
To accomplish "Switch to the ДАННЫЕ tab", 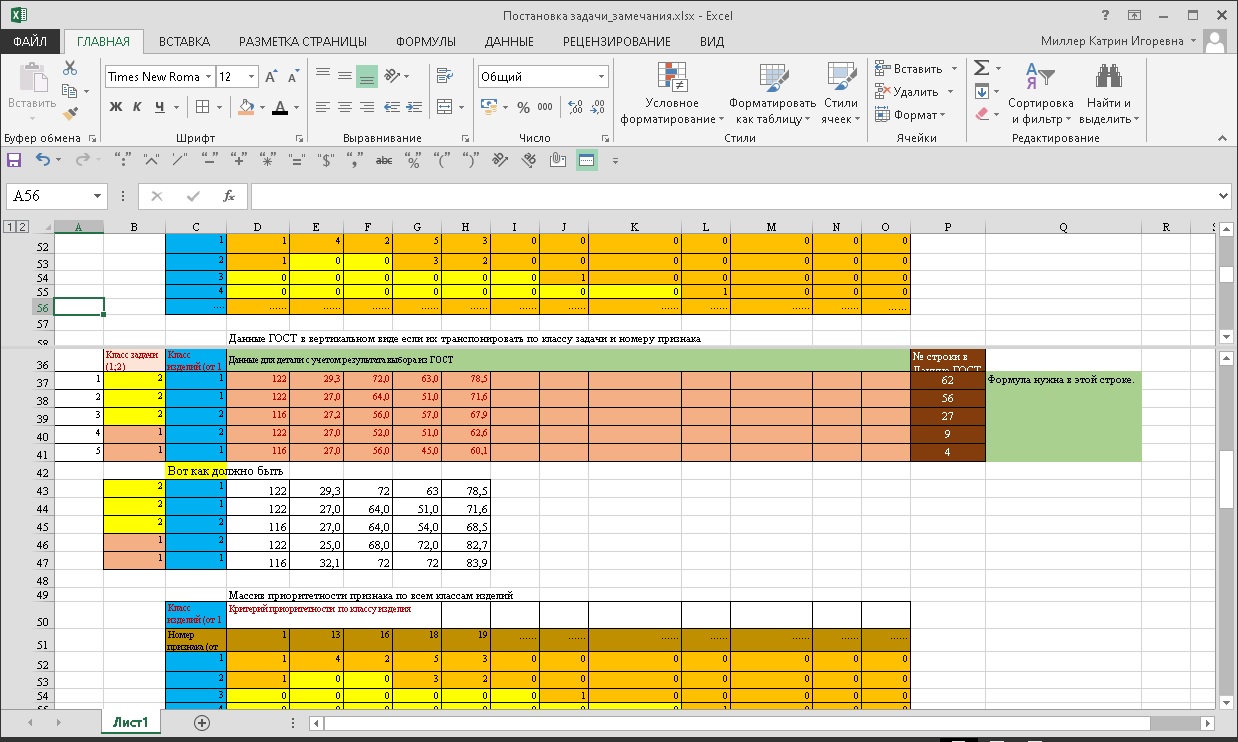I will (509, 41).
